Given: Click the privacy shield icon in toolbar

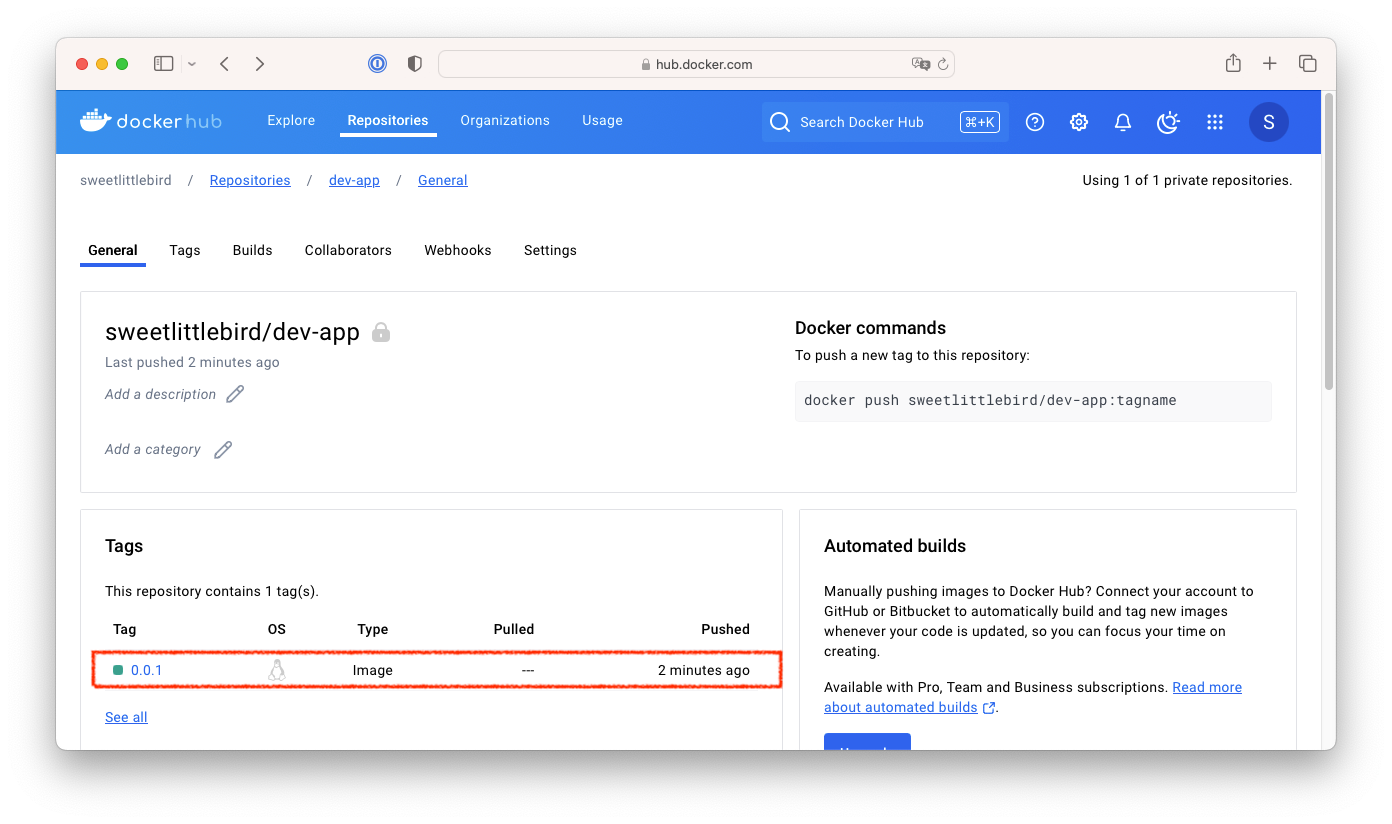Looking at the screenshot, I should click(x=414, y=64).
